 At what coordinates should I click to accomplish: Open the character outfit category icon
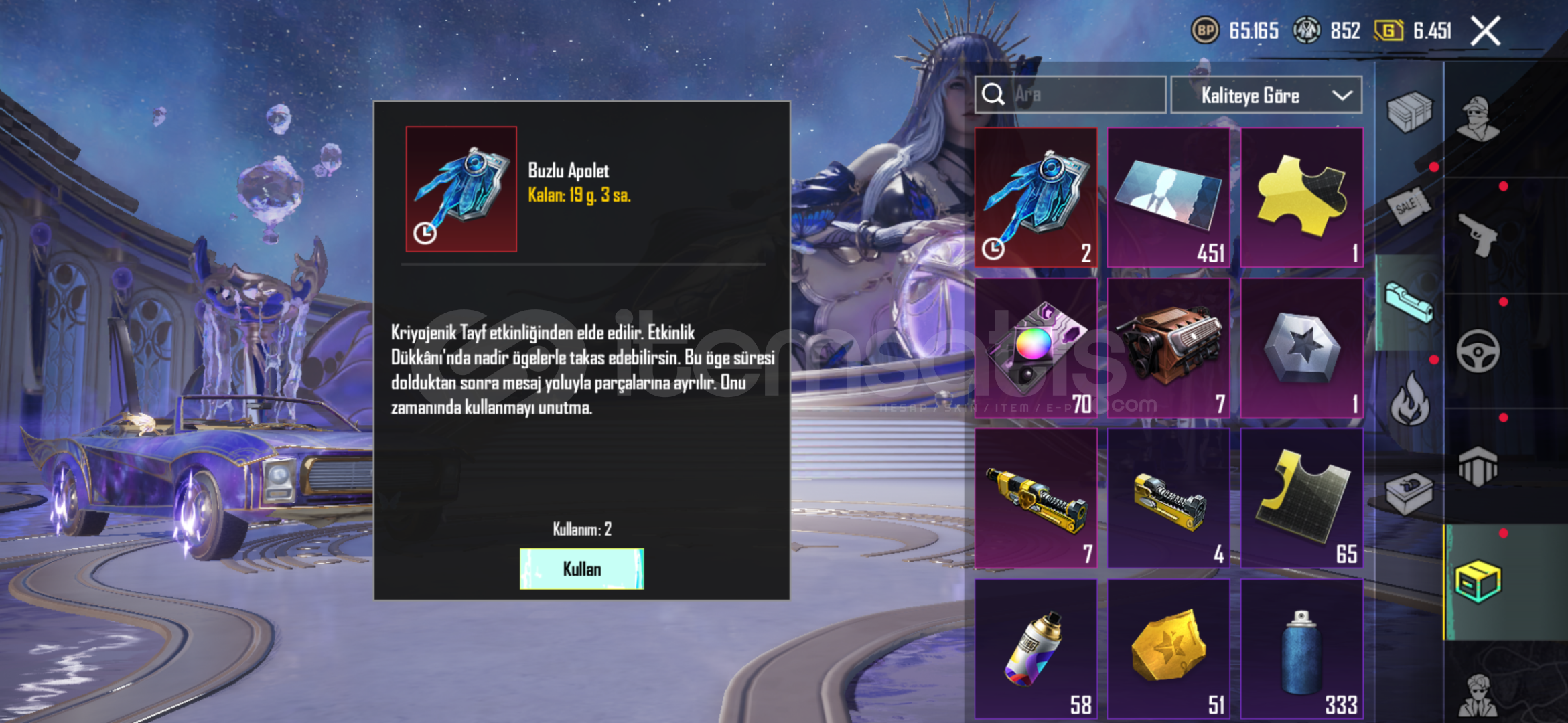point(1478,119)
